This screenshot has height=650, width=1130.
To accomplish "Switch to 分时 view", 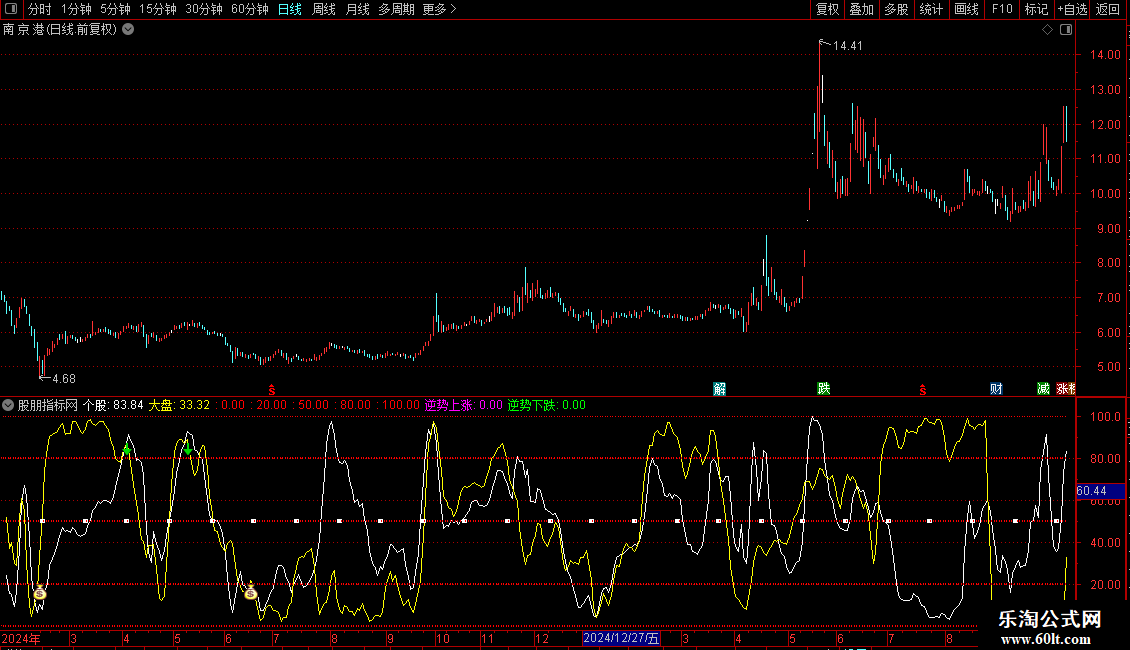I will point(40,9).
